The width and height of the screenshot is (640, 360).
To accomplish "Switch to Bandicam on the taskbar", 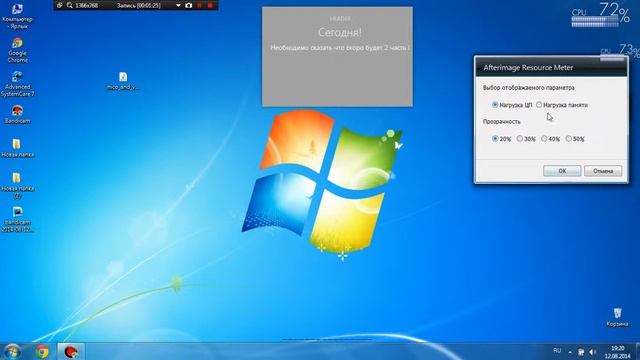I will tap(71, 351).
